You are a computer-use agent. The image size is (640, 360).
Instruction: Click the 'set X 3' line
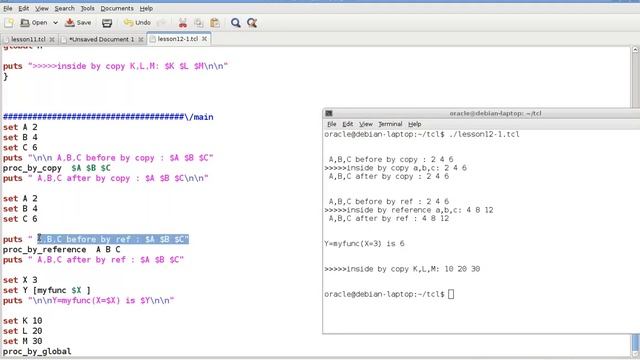[20, 280]
